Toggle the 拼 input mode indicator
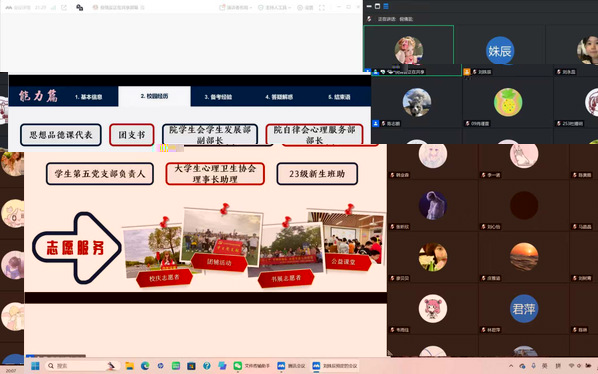This screenshot has width=598, height=374. tap(558, 366)
